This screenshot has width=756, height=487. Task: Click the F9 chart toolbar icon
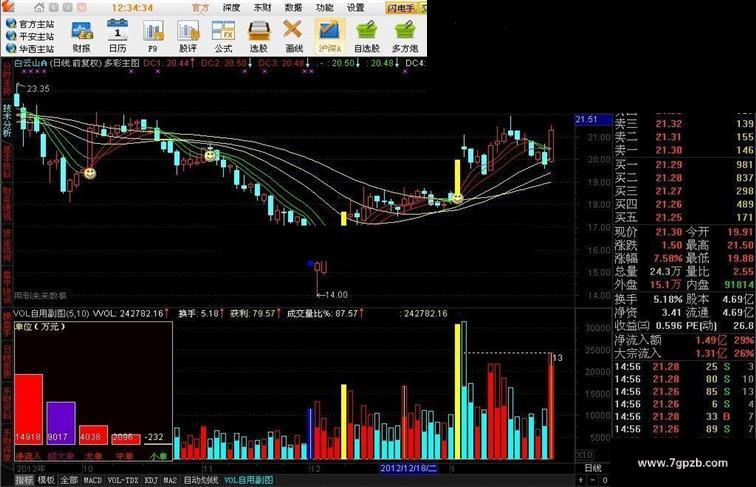[x=153, y=37]
